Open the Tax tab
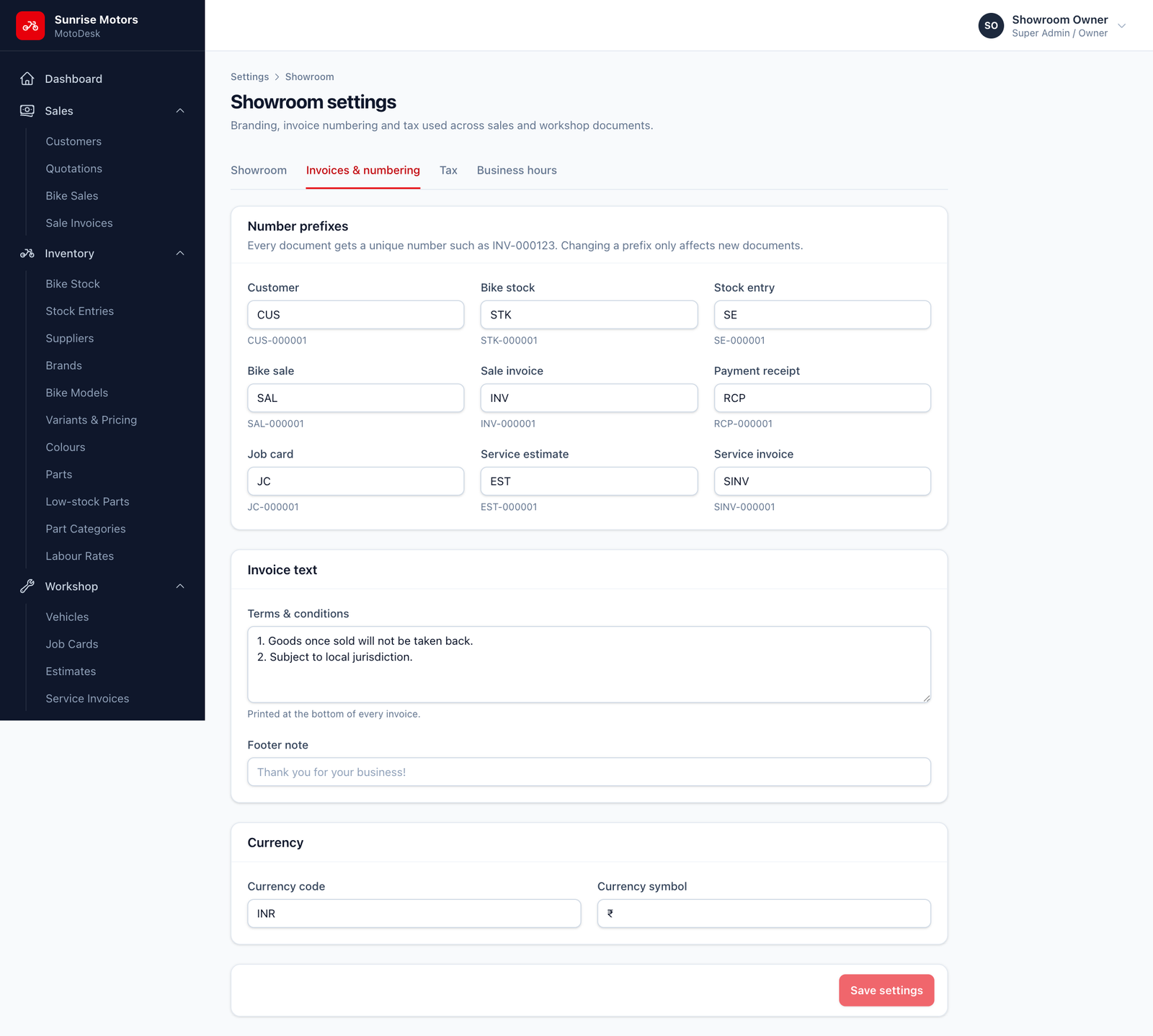 pos(448,171)
